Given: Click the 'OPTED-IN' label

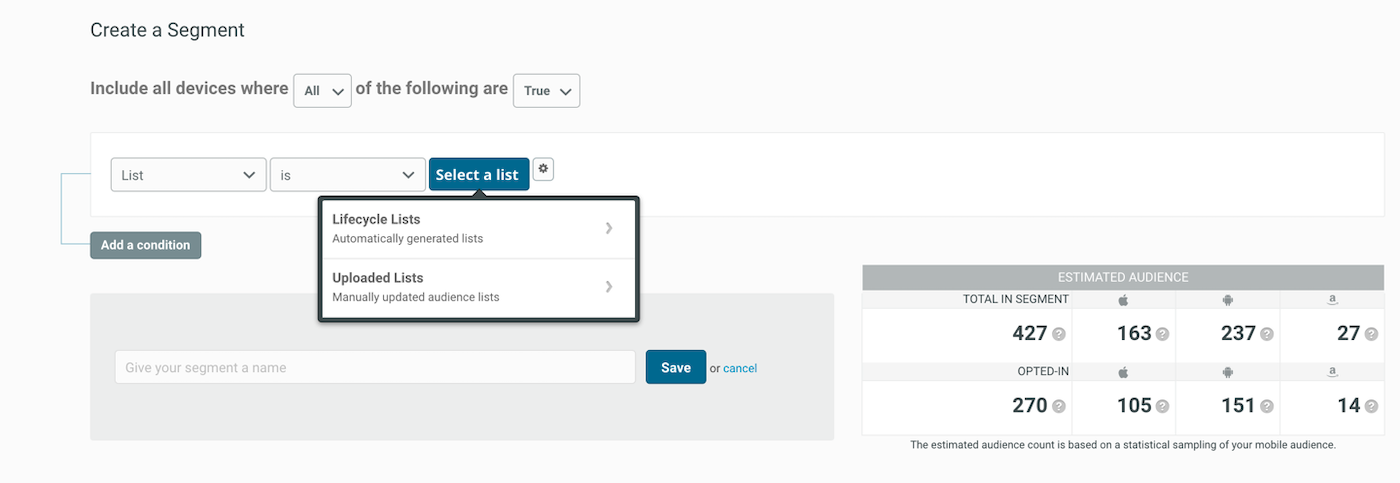Looking at the screenshot, I should coord(1042,371).
